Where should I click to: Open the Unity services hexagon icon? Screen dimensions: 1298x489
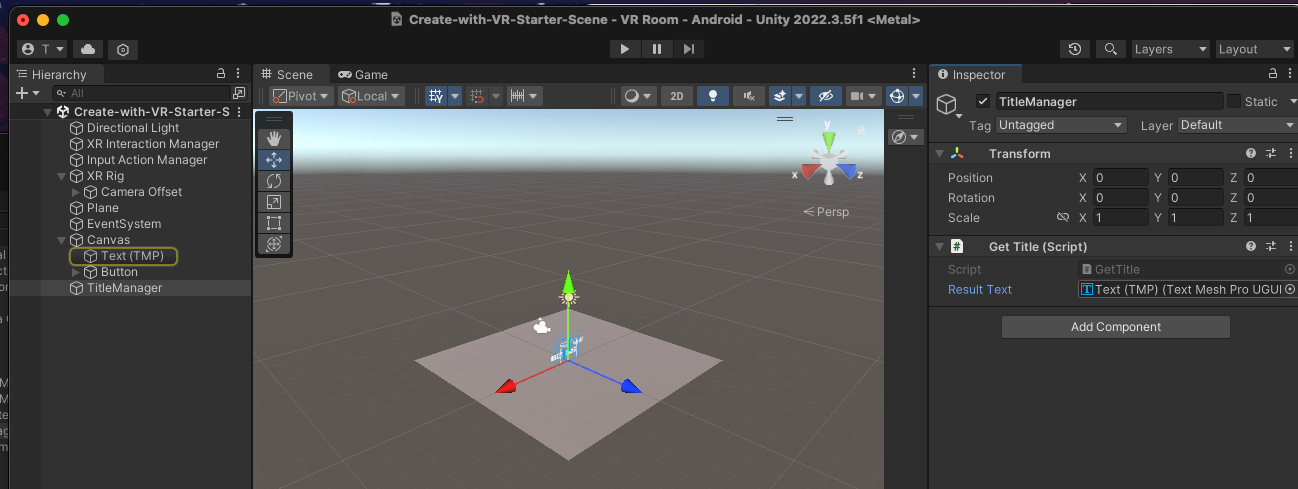point(123,49)
